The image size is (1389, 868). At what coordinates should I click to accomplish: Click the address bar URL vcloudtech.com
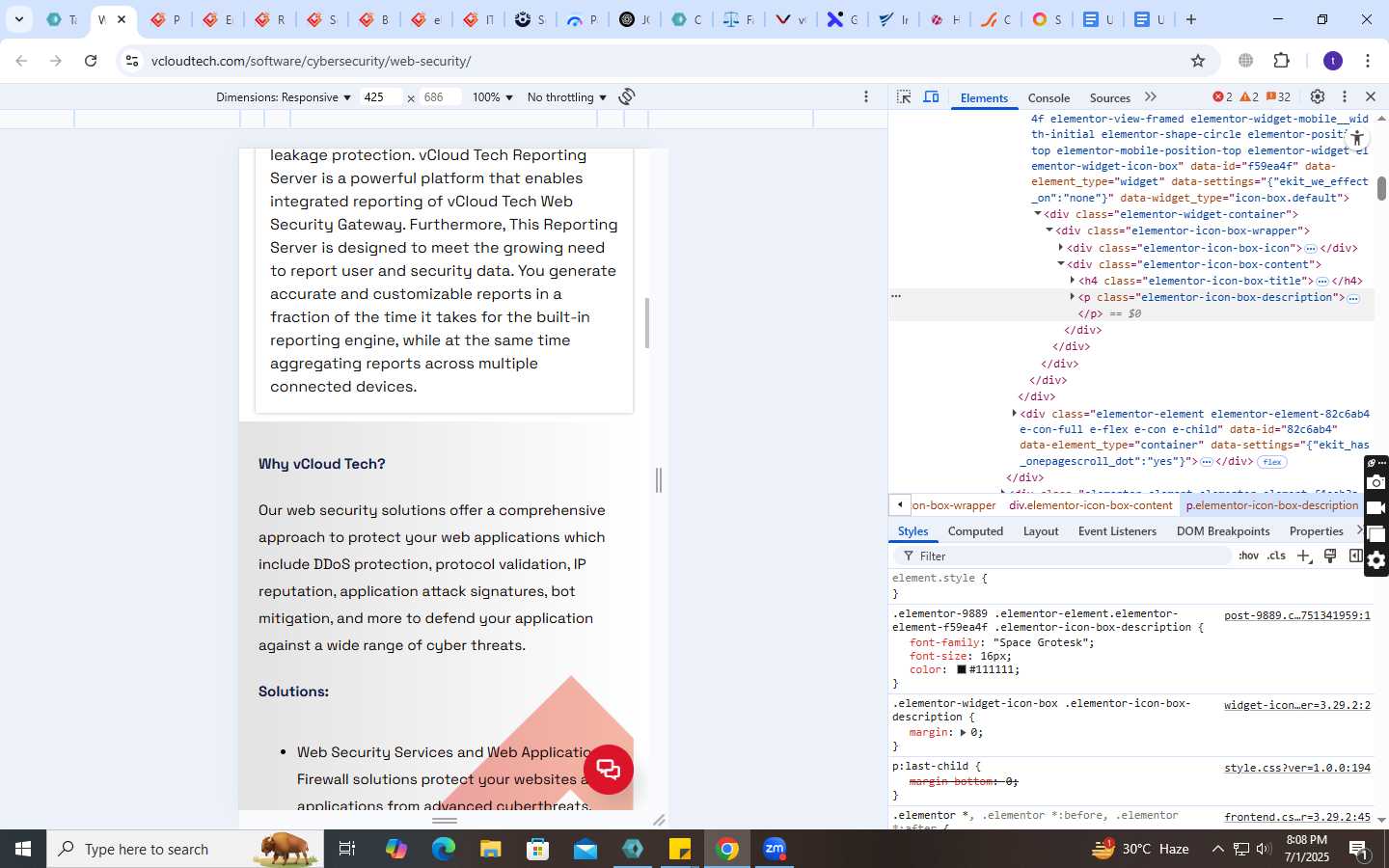point(312,61)
